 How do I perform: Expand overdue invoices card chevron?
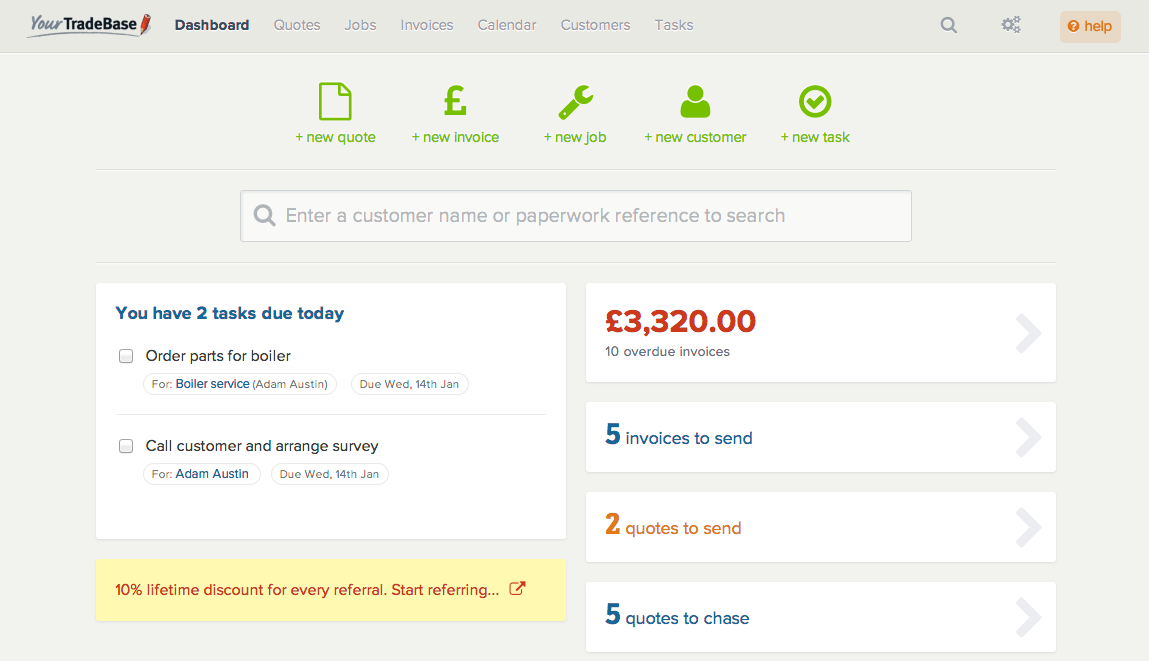tap(1028, 334)
